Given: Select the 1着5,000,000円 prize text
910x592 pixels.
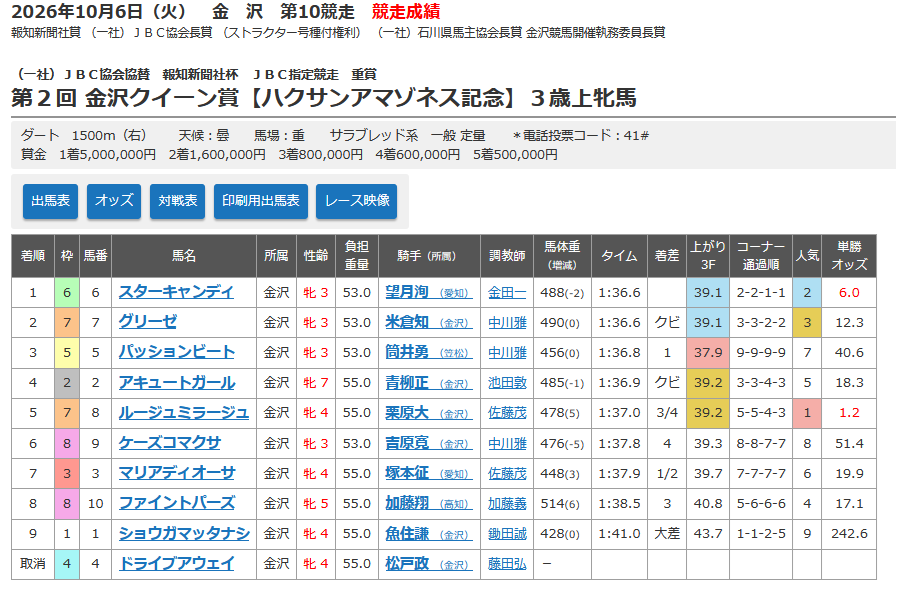Looking at the screenshot, I should [x=107, y=155].
